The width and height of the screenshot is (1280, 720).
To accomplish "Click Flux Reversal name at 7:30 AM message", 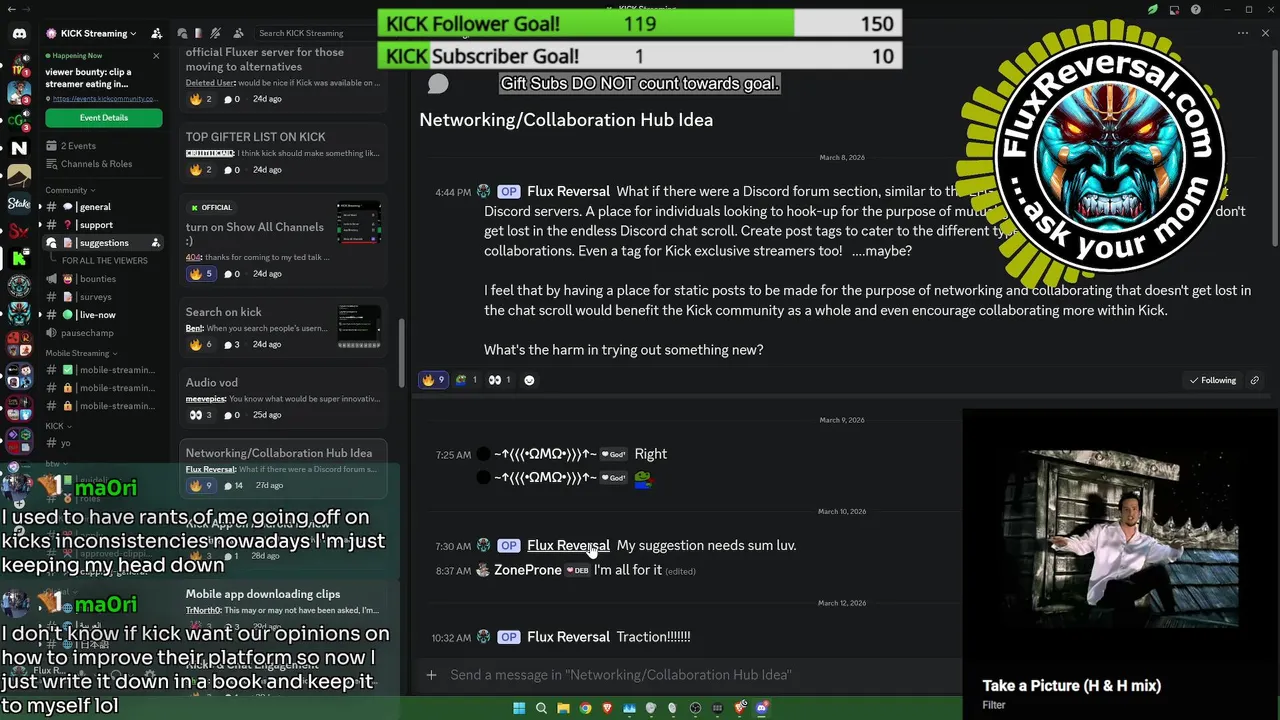I will point(568,545).
